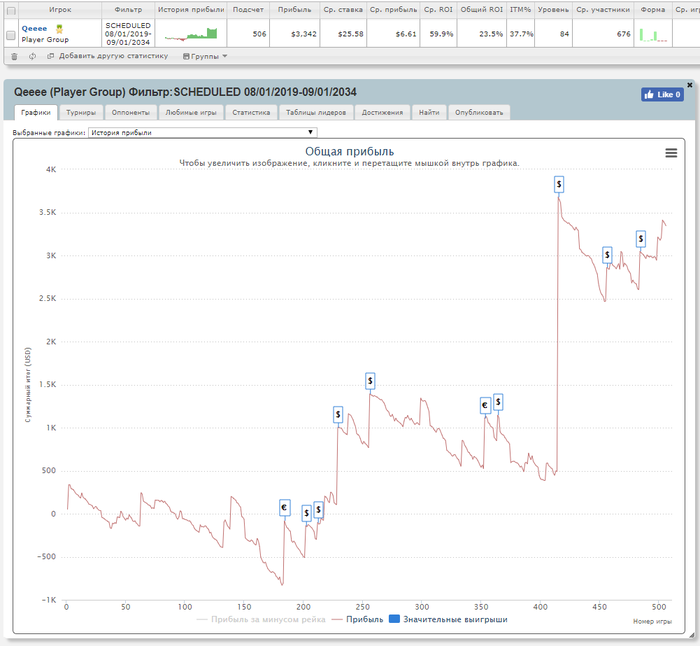
Task: Open the История прибыли chart selector
Action: tap(203, 133)
